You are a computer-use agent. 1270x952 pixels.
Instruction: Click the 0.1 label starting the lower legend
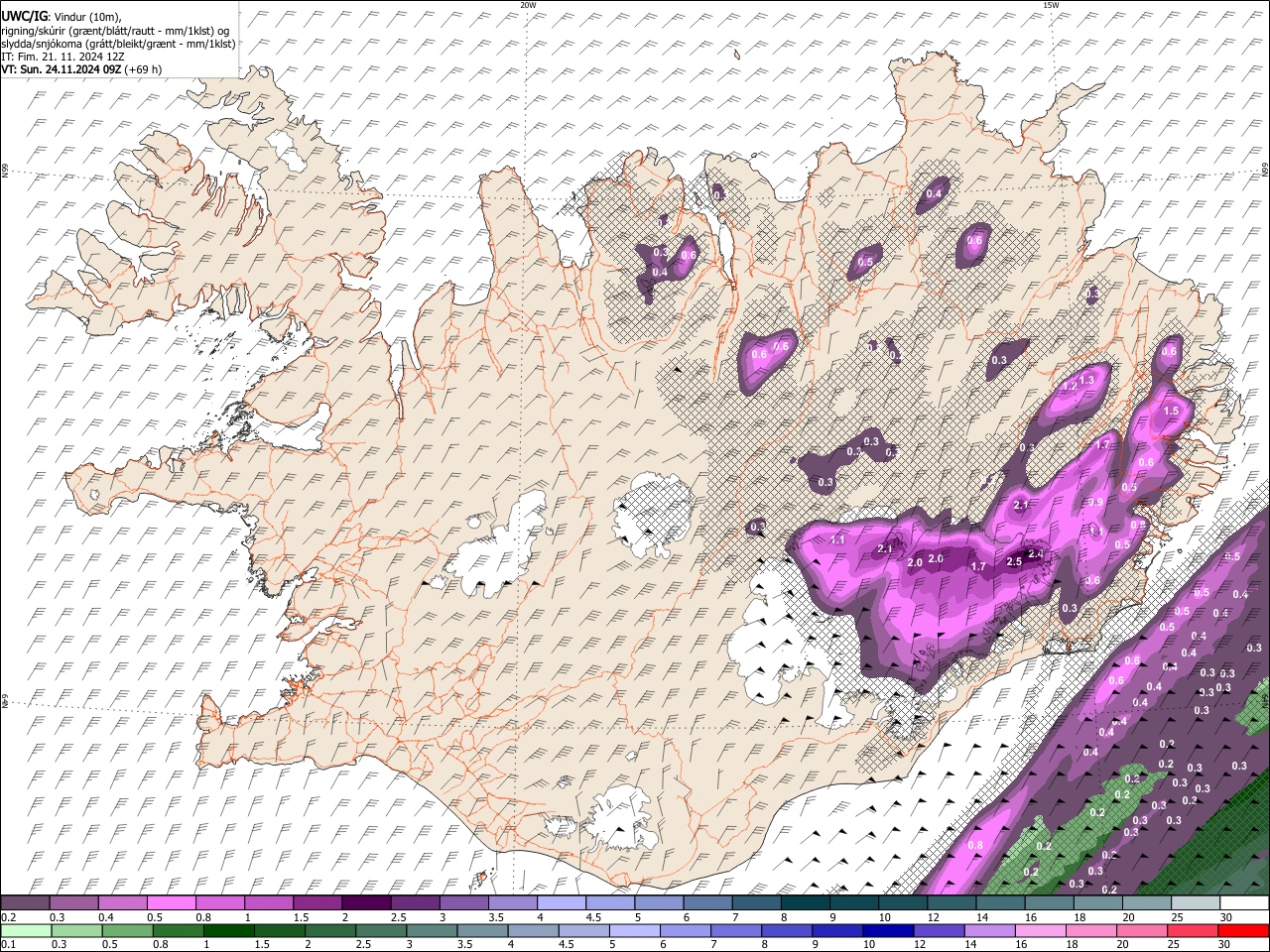click(8, 944)
